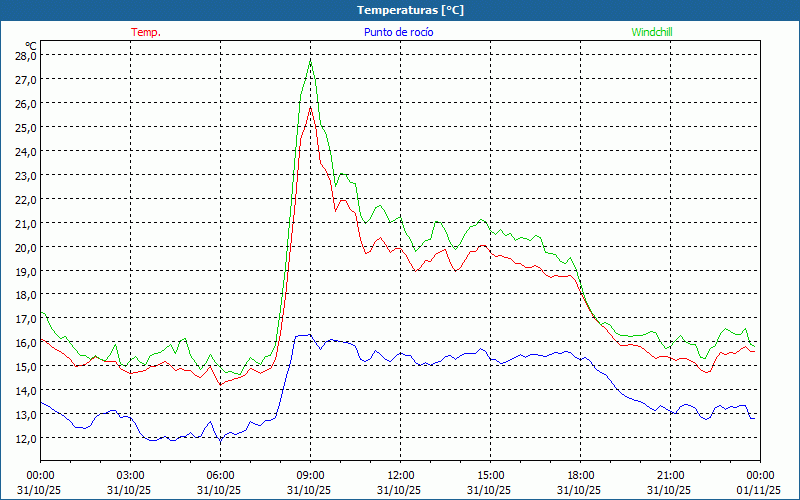
Task: Click the red Temp. line's highest peak
Action: pyautogui.click(x=311, y=107)
